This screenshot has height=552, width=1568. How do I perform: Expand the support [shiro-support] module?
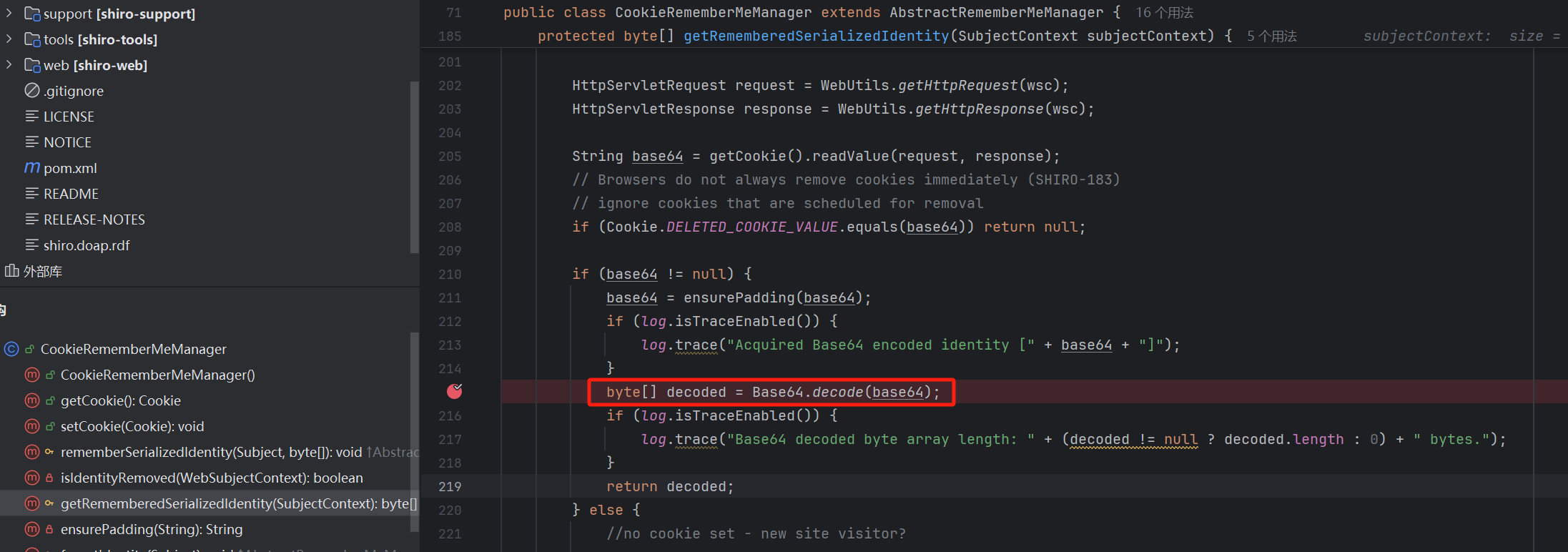(x=9, y=13)
